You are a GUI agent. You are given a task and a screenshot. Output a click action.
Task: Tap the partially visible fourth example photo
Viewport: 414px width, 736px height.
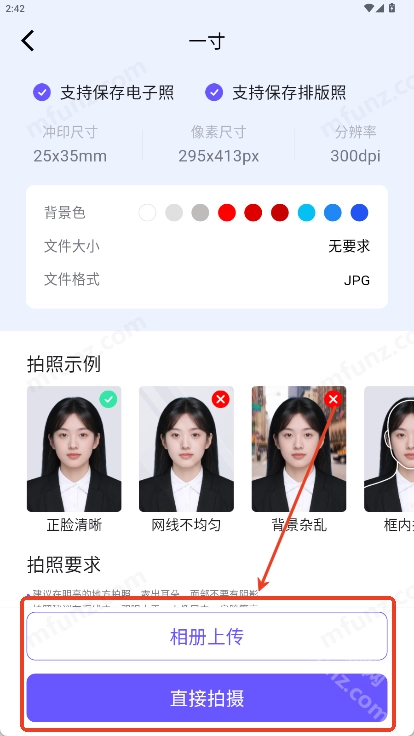click(x=389, y=449)
